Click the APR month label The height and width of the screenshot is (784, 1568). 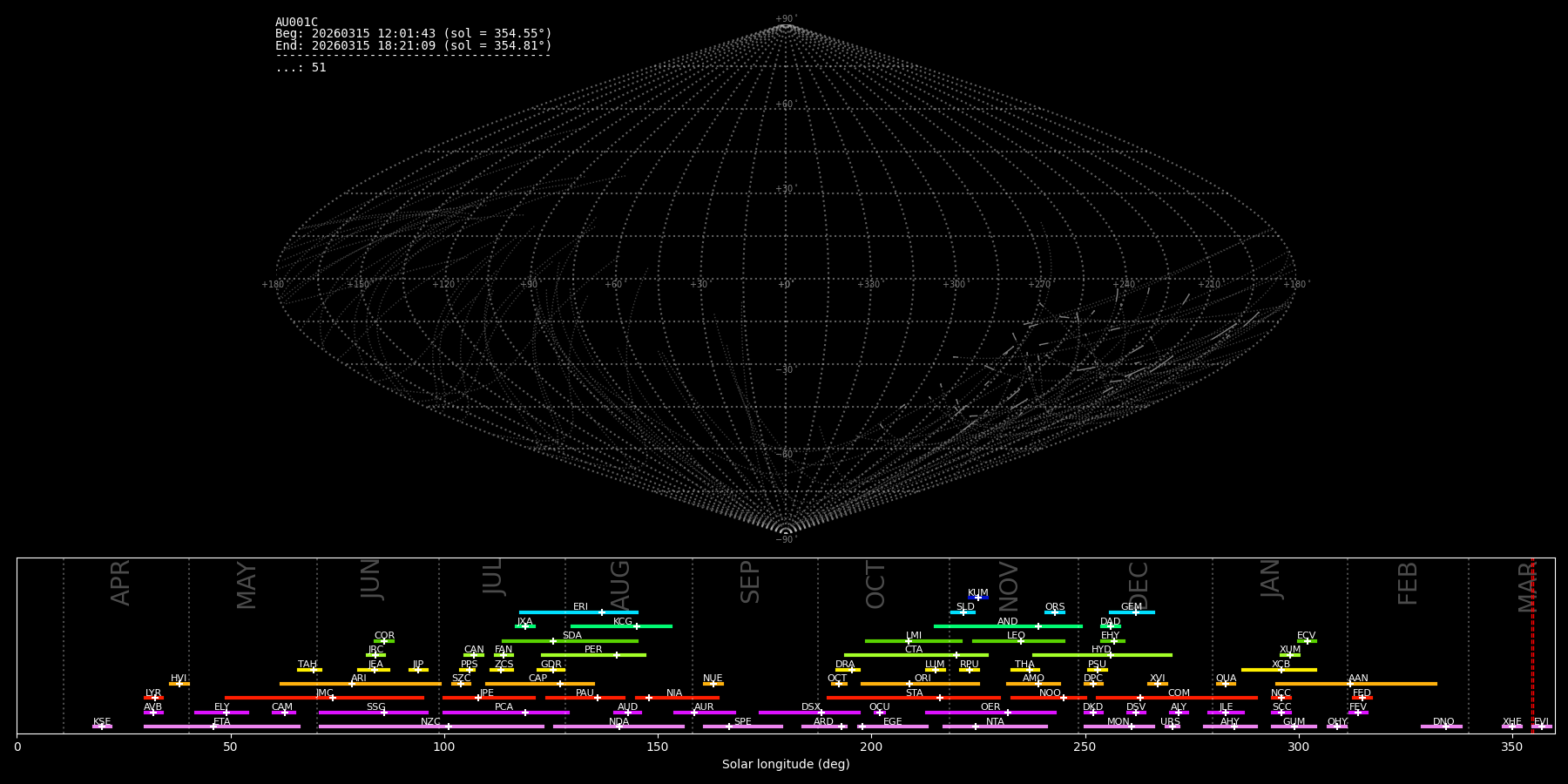[x=120, y=583]
